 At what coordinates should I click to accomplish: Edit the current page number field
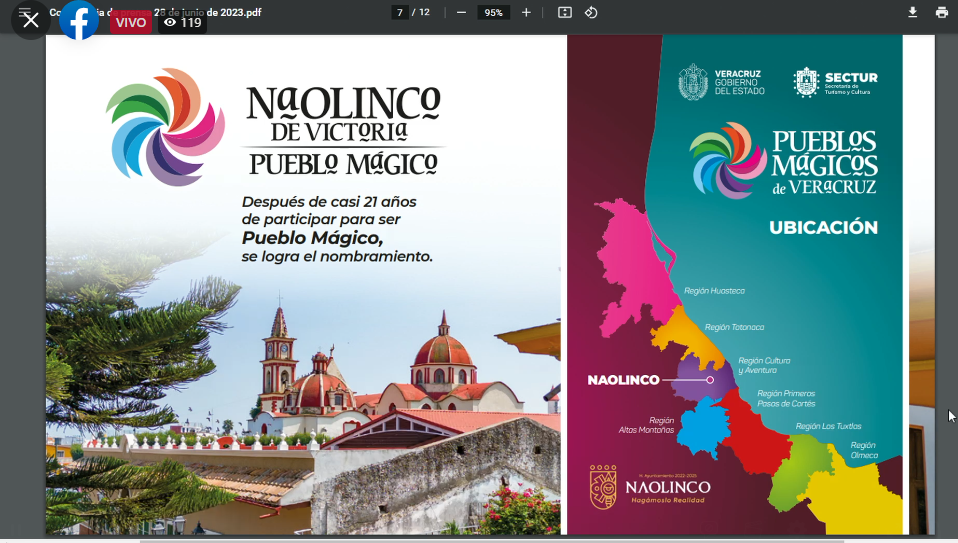(400, 12)
